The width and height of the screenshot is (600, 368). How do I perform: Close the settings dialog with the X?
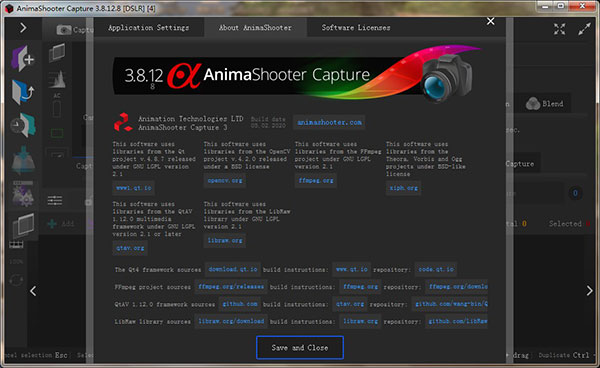click(x=491, y=21)
